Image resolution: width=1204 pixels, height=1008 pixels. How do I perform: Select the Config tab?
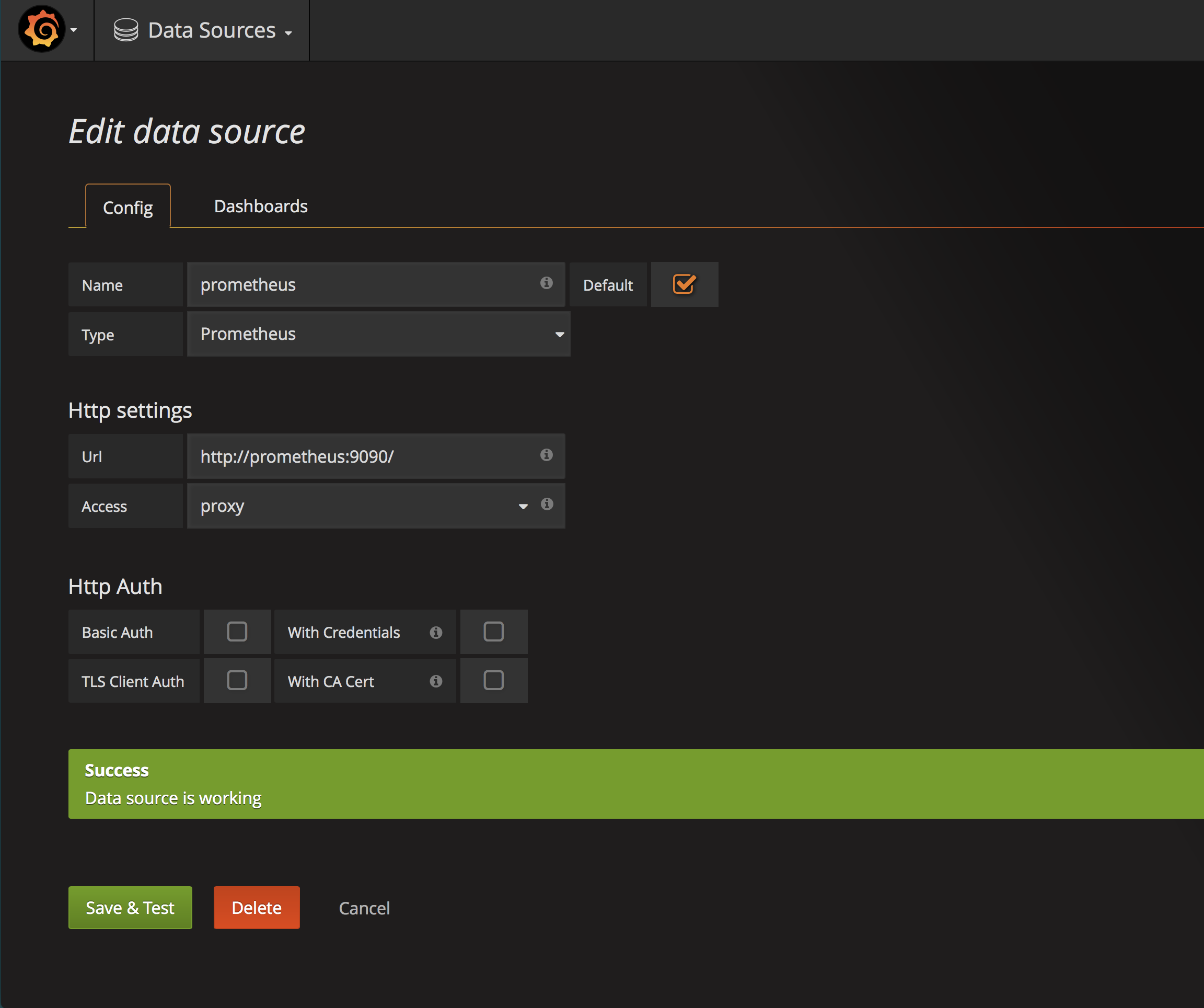coord(128,207)
